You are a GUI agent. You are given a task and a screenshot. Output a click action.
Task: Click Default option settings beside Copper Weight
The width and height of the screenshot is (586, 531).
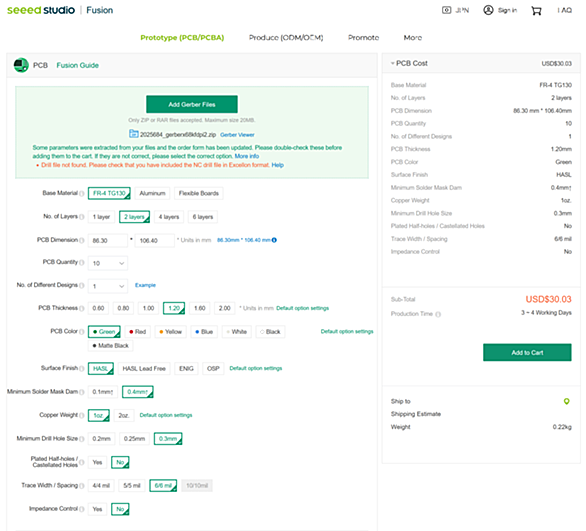click(166, 415)
